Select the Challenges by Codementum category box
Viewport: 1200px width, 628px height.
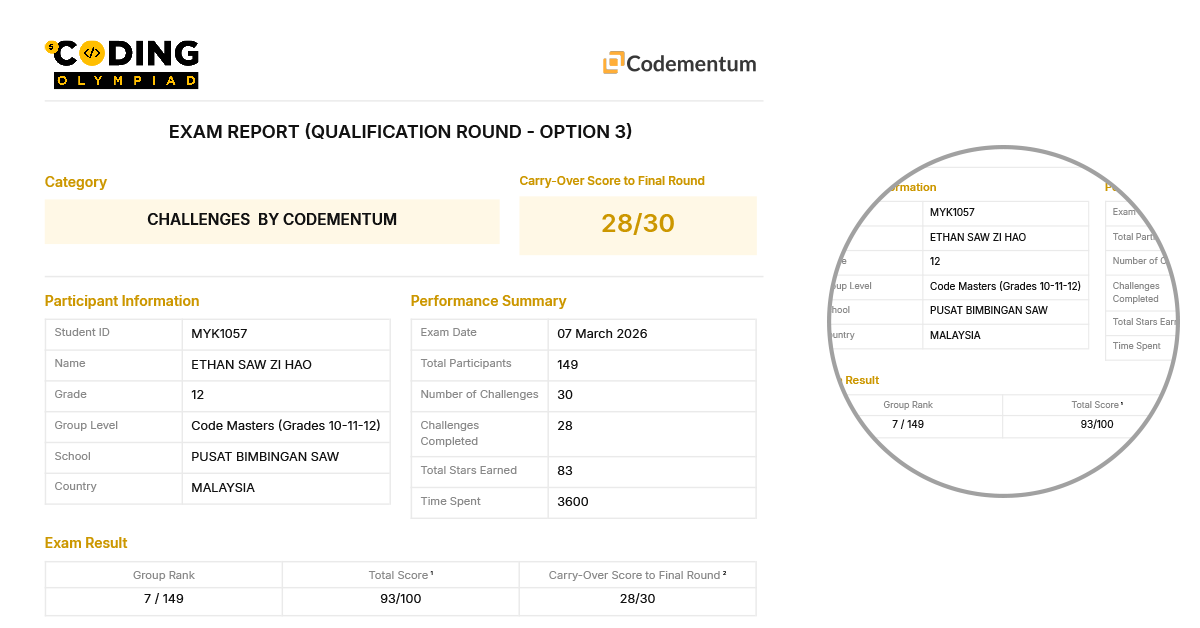(x=272, y=220)
